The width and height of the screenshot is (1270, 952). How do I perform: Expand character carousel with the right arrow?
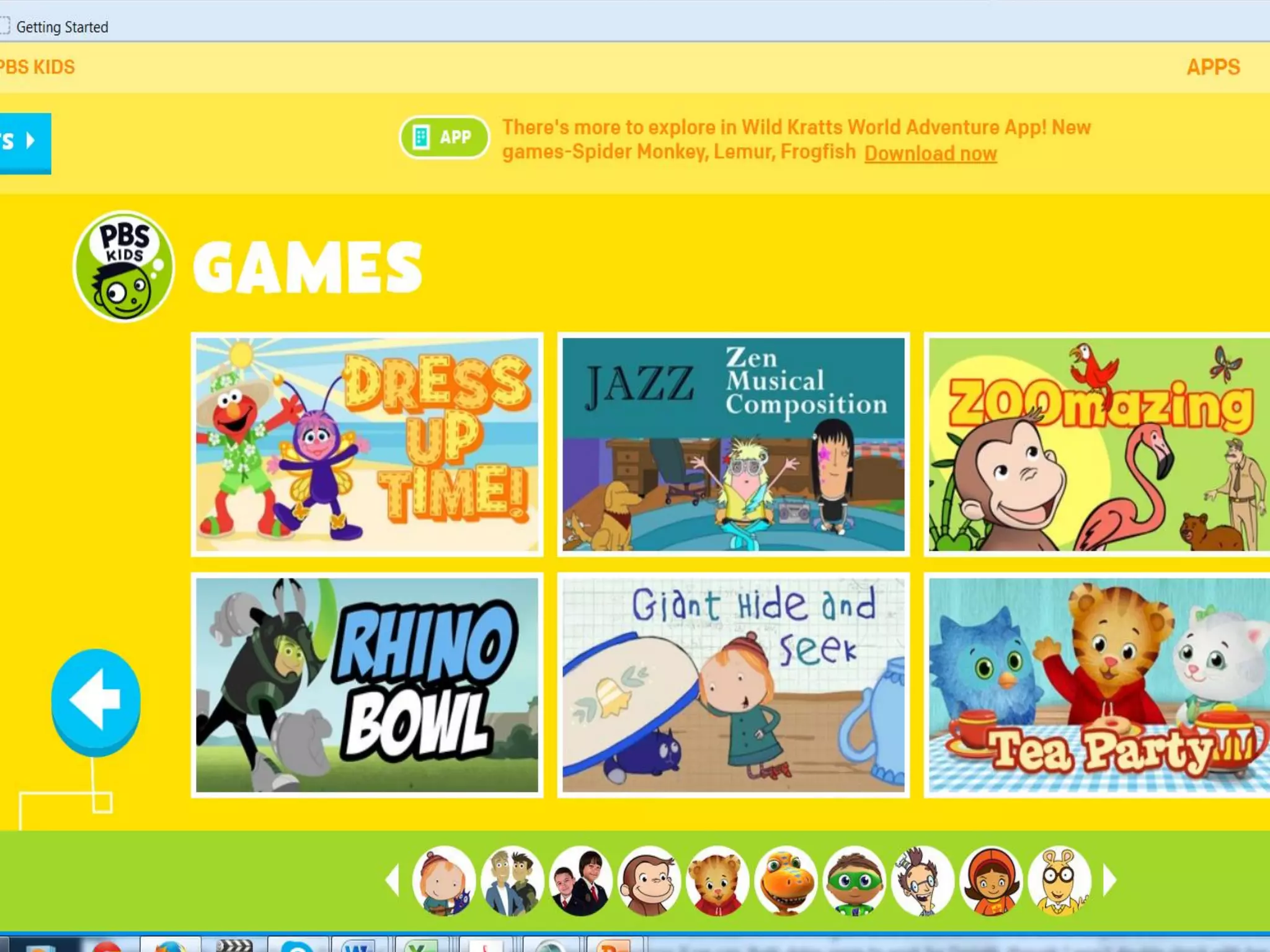click(x=1110, y=880)
